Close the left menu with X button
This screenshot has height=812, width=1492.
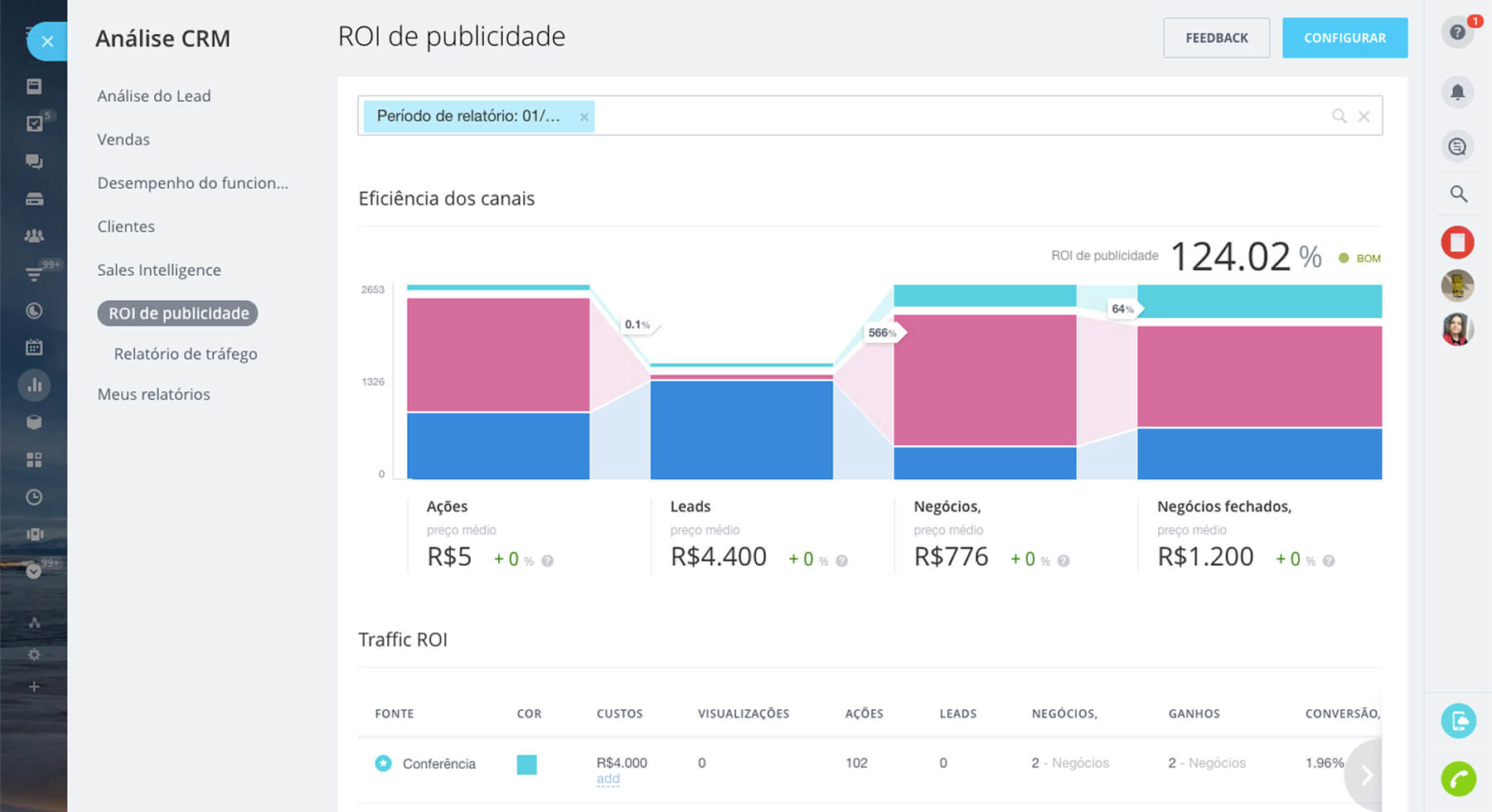pyautogui.click(x=47, y=41)
